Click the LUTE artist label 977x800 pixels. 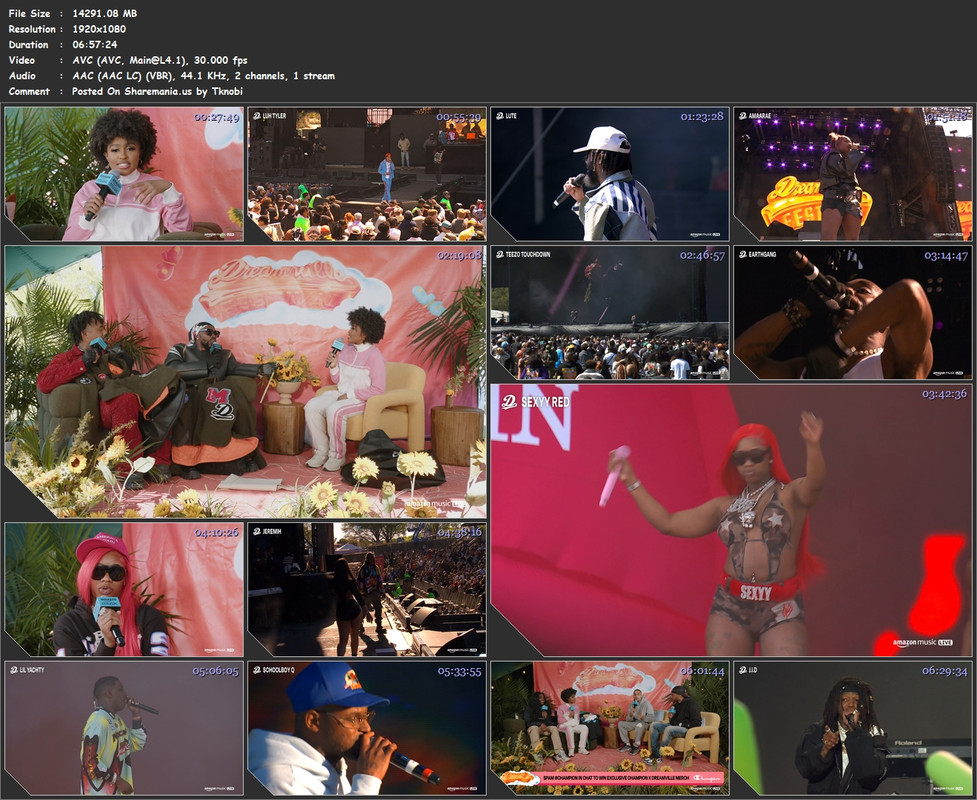(511, 116)
